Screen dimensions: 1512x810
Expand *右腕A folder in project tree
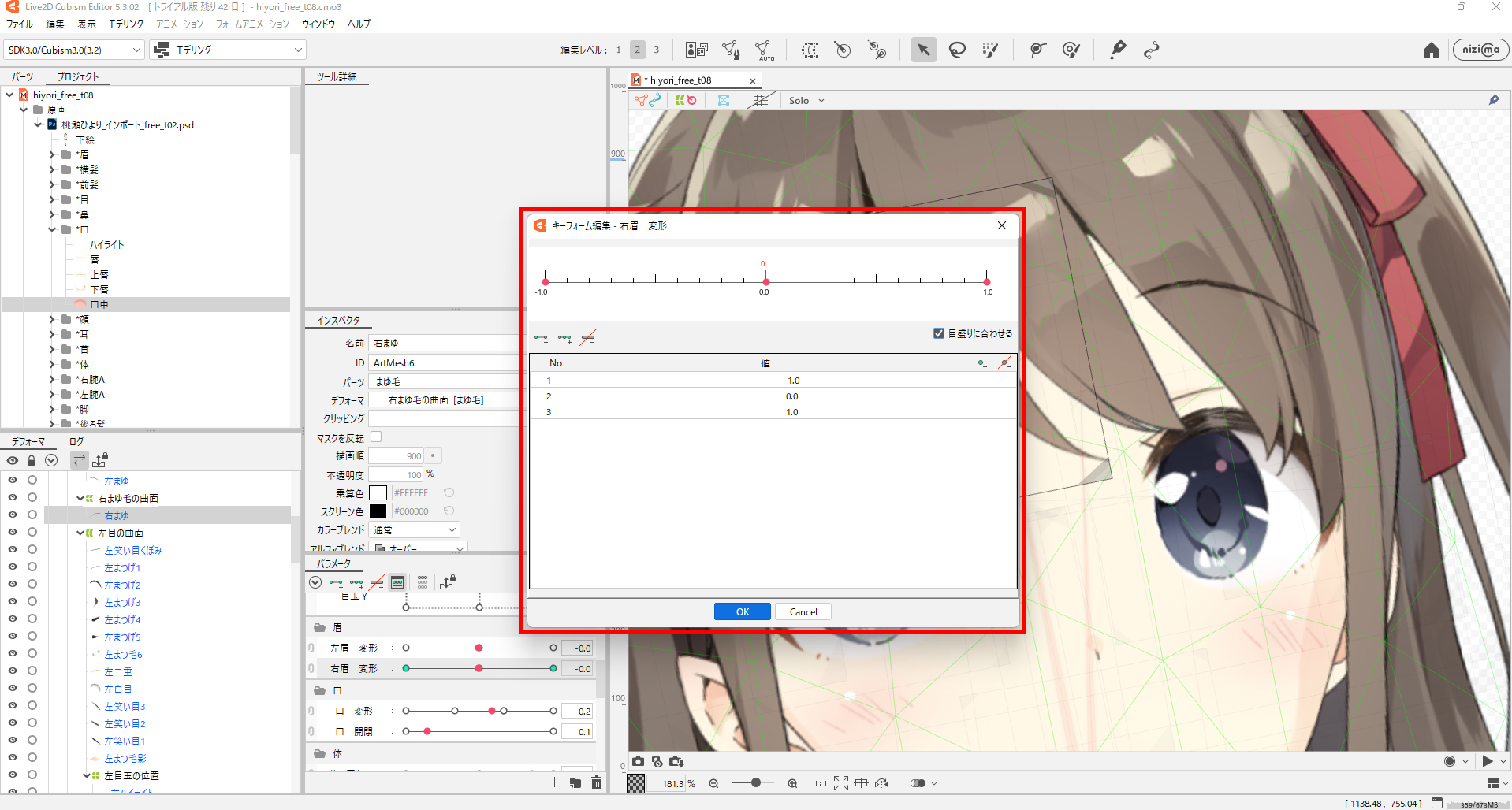(x=52, y=379)
